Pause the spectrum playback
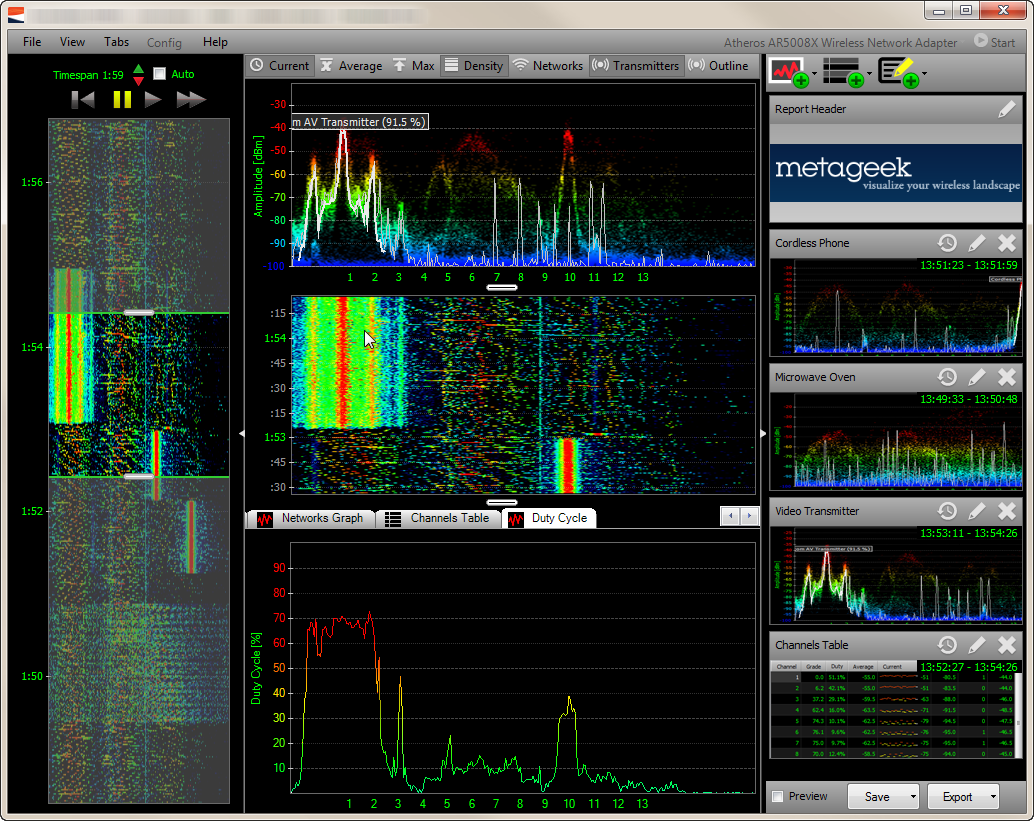The image size is (1034, 821). pyautogui.click(x=122, y=99)
